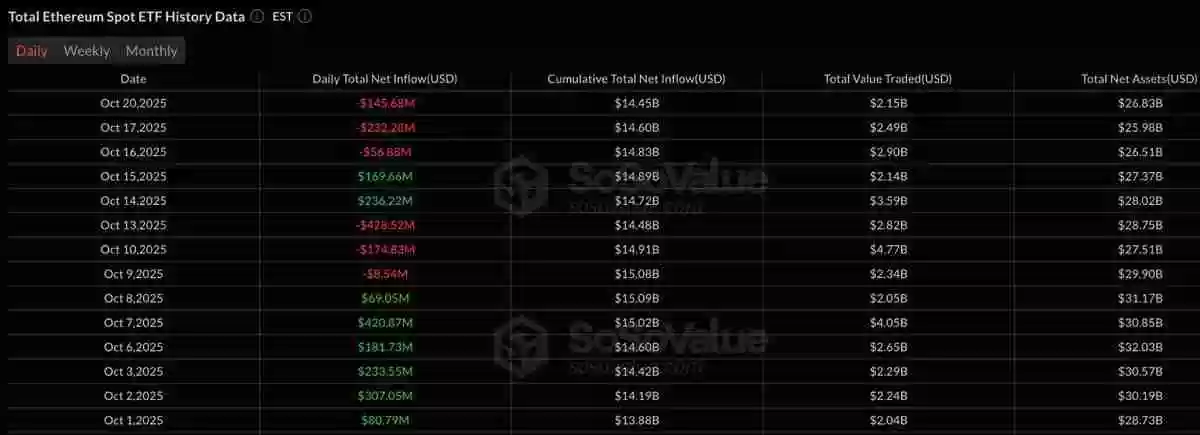
Task: Sort by Daily Total Net Inflow(USD) header
Action: click(385, 79)
